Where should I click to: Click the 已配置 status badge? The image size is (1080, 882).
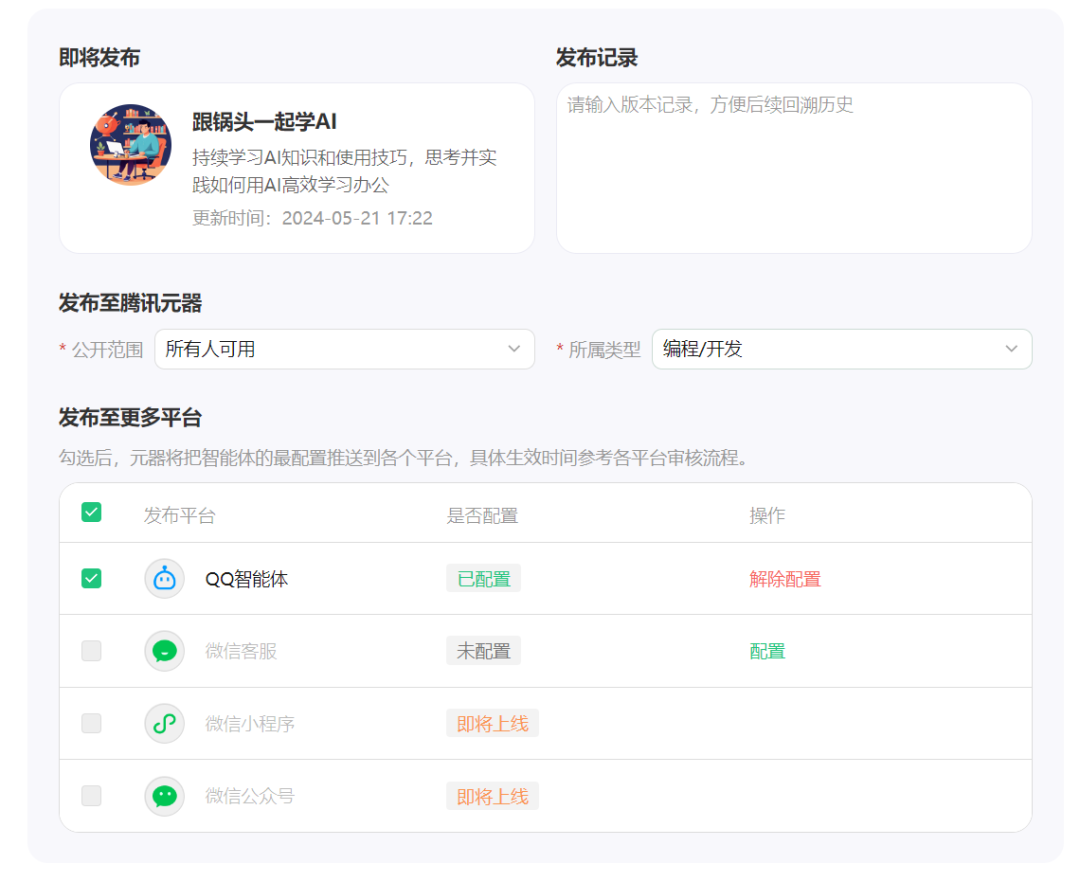[x=483, y=578]
